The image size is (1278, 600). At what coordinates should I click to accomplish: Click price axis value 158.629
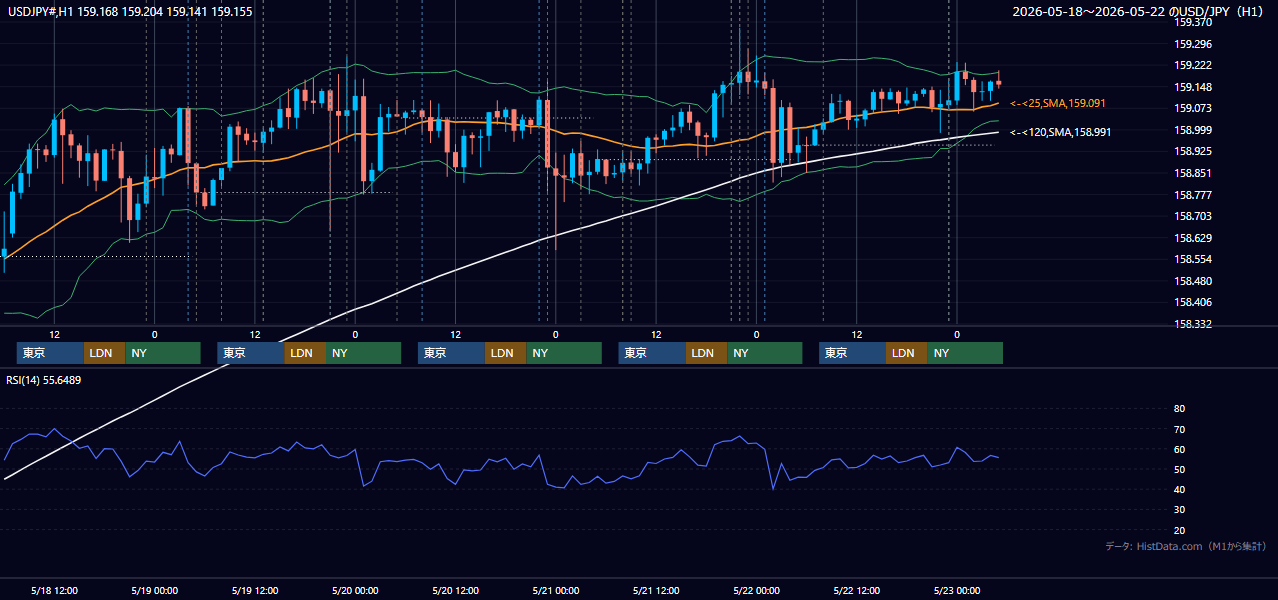[x=1193, y=238]
